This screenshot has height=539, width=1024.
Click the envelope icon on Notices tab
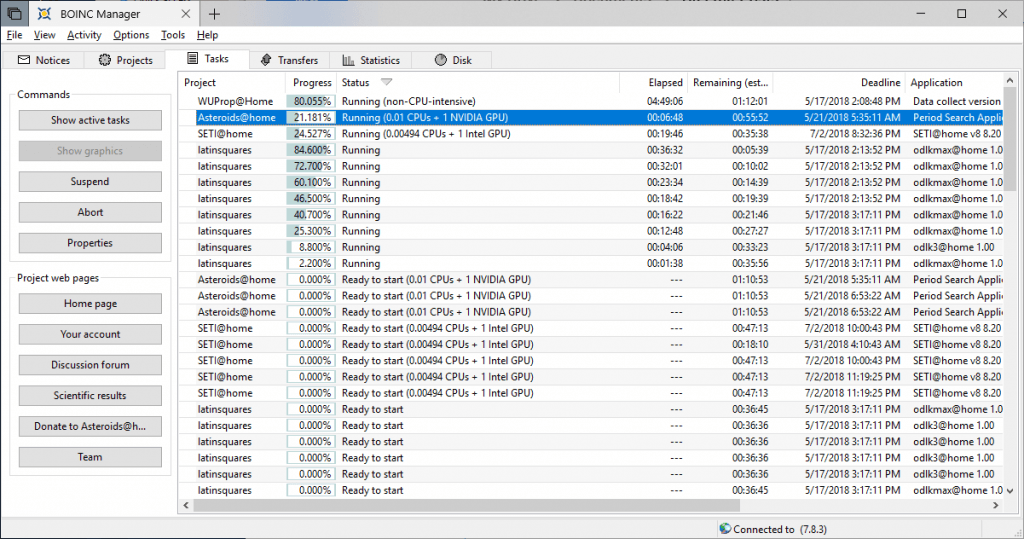coord(24,59)
